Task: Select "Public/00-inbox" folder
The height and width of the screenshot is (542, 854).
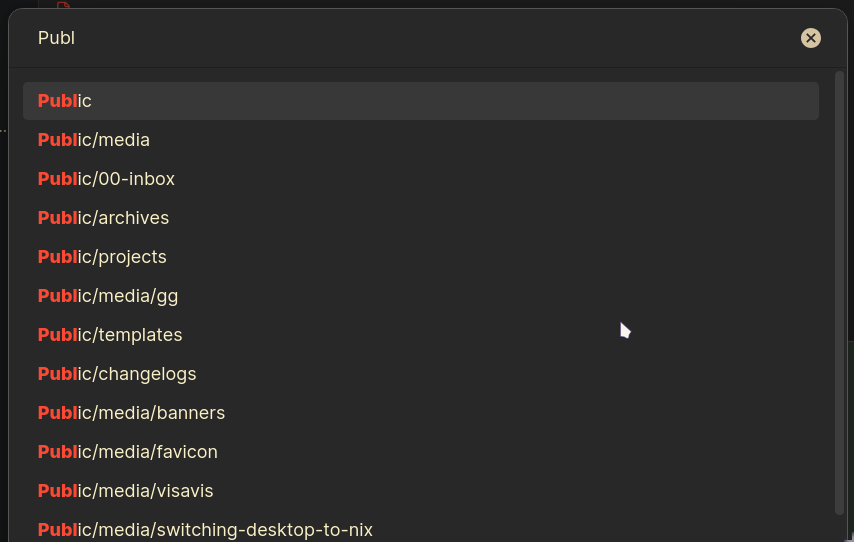Action: pyautogui.click(x=420, y=179)
